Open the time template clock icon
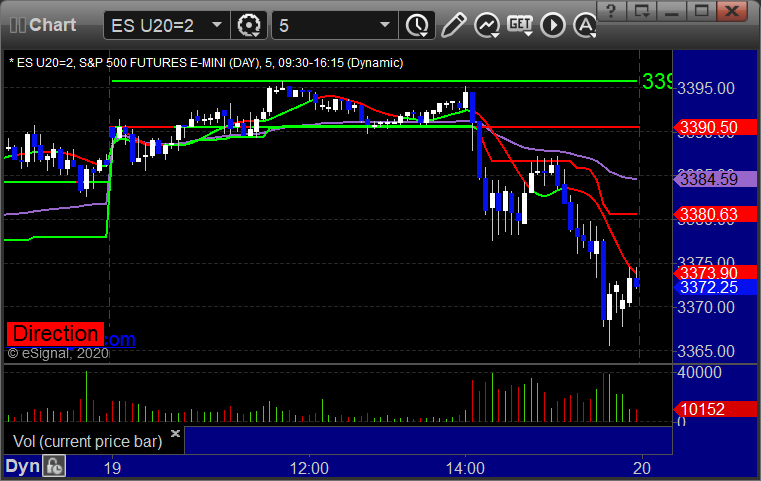 [x=417, y=25]
